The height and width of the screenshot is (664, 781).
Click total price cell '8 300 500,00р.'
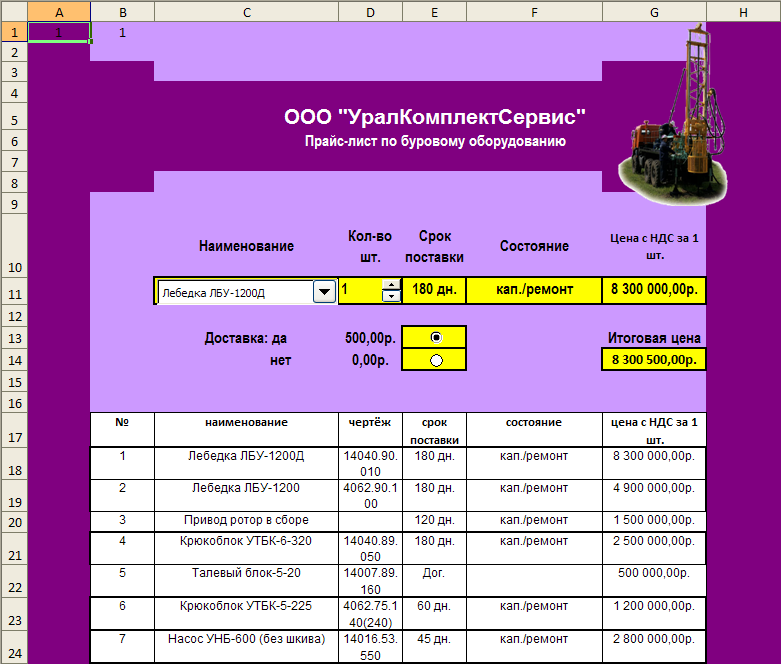pos(654,360)
